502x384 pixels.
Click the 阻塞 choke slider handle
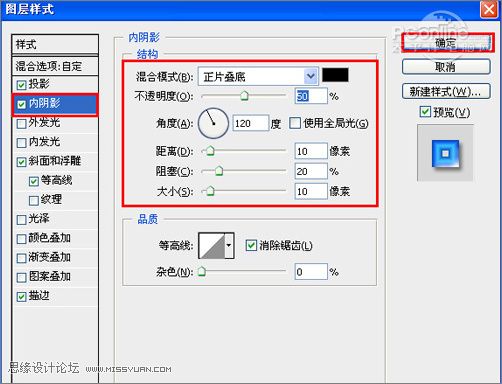[x=219, y=171]
